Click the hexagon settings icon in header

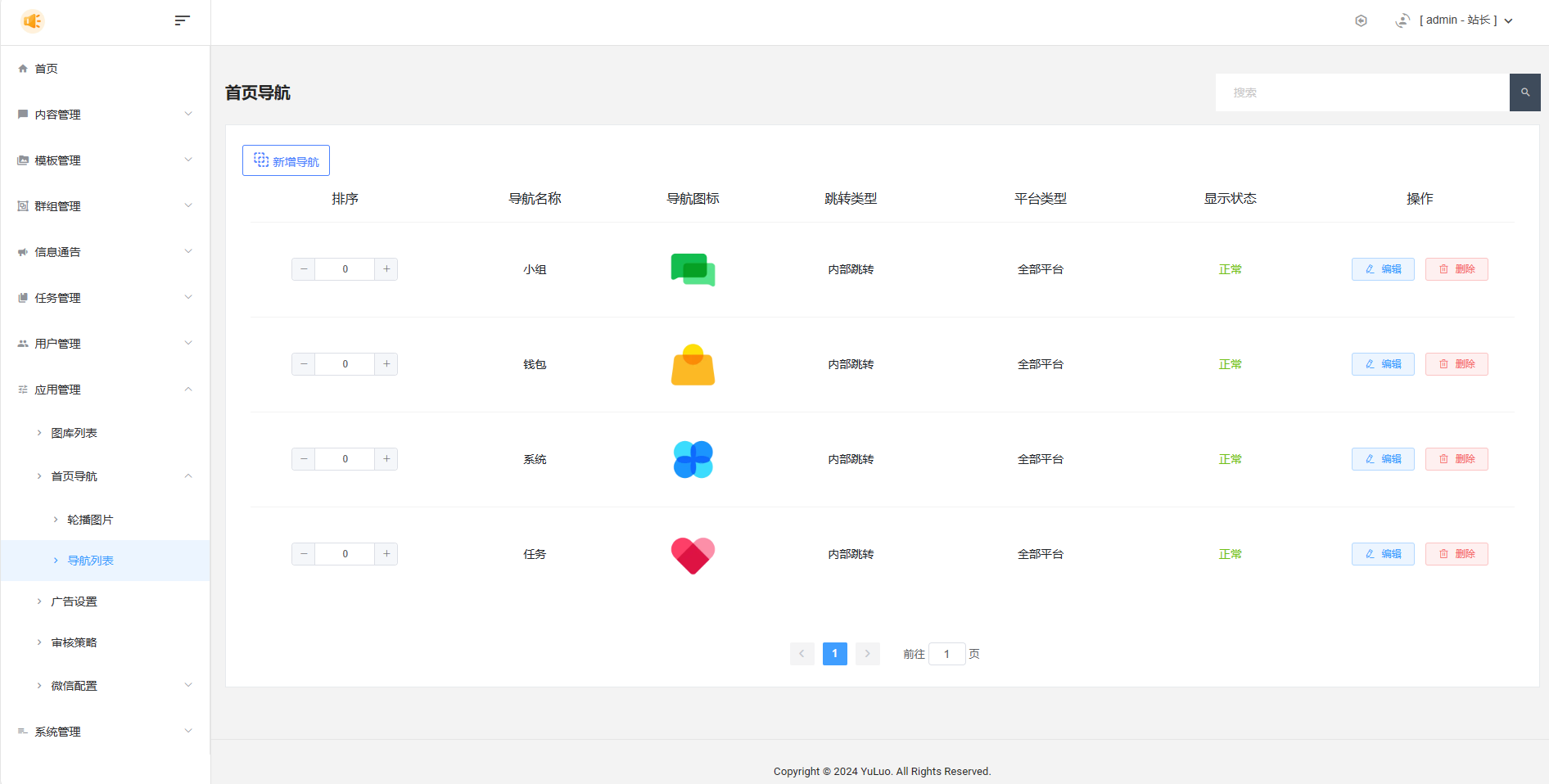[1361, 20]
